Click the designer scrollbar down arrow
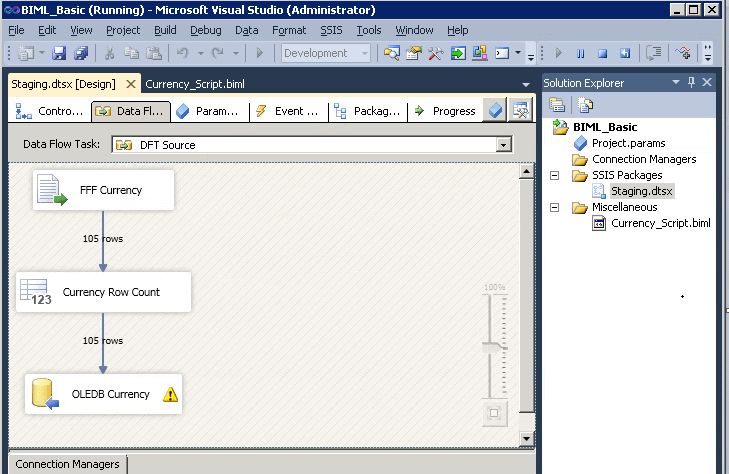The height and width of the screenshot is (474, 729). [526, 438]
